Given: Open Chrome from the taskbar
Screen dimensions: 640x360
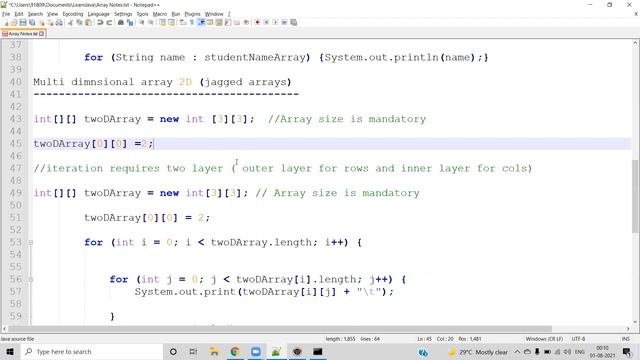Looking at the screenshot, I should tap(235, 351).
